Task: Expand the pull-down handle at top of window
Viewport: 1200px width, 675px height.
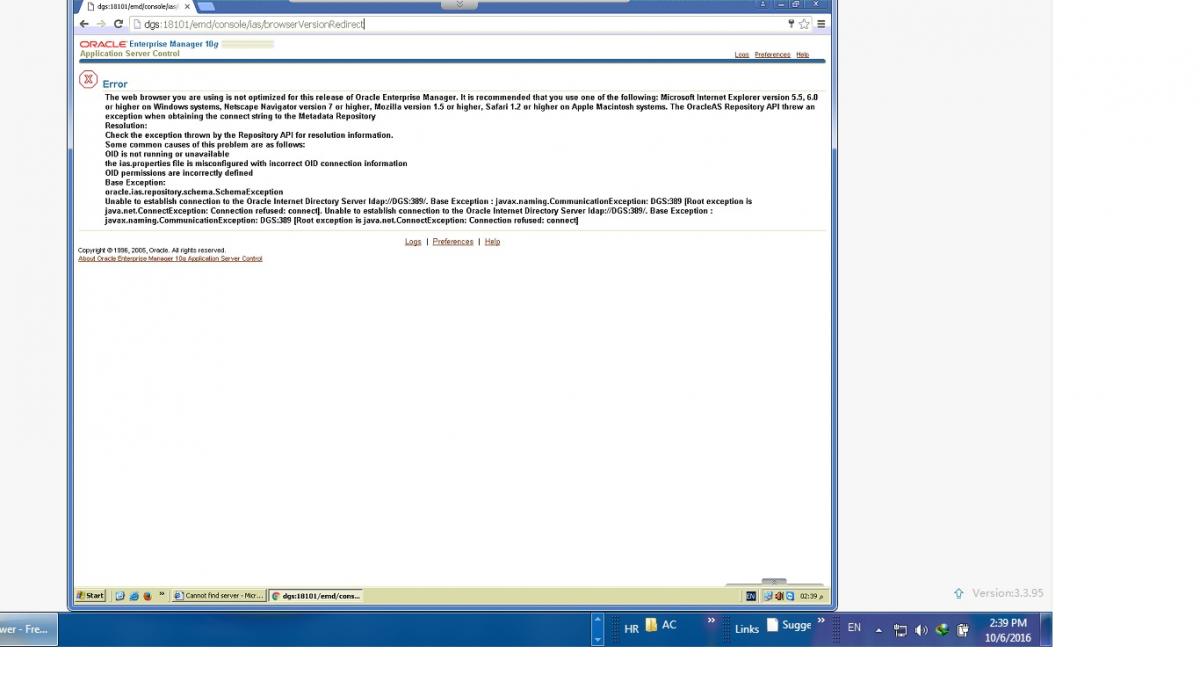Action: coord(459,4)
